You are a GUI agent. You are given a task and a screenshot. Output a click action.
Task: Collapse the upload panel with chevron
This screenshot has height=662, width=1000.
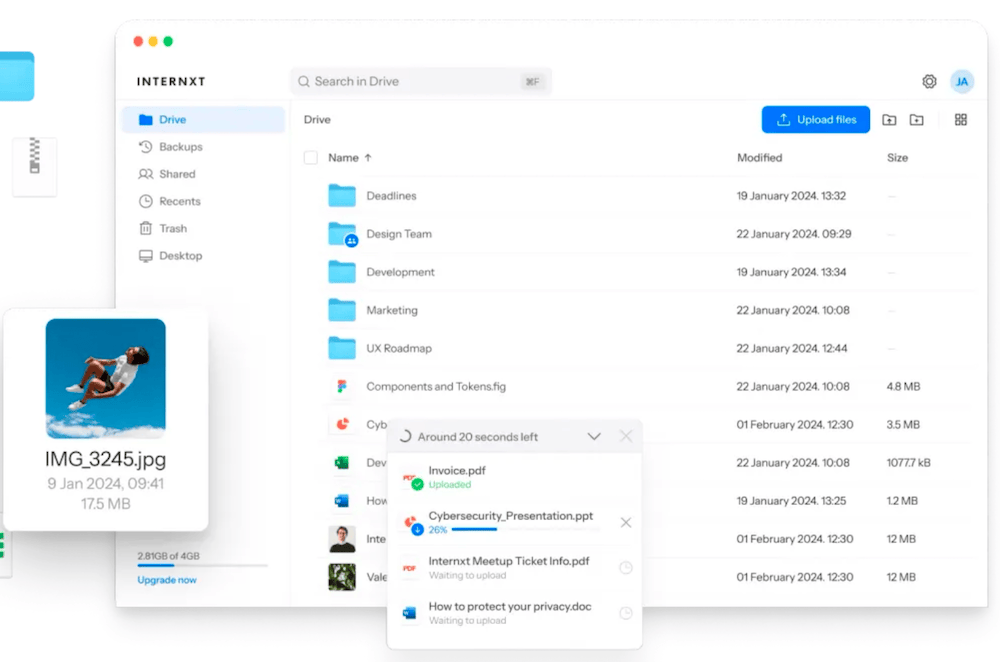click(x=594, y=436)
